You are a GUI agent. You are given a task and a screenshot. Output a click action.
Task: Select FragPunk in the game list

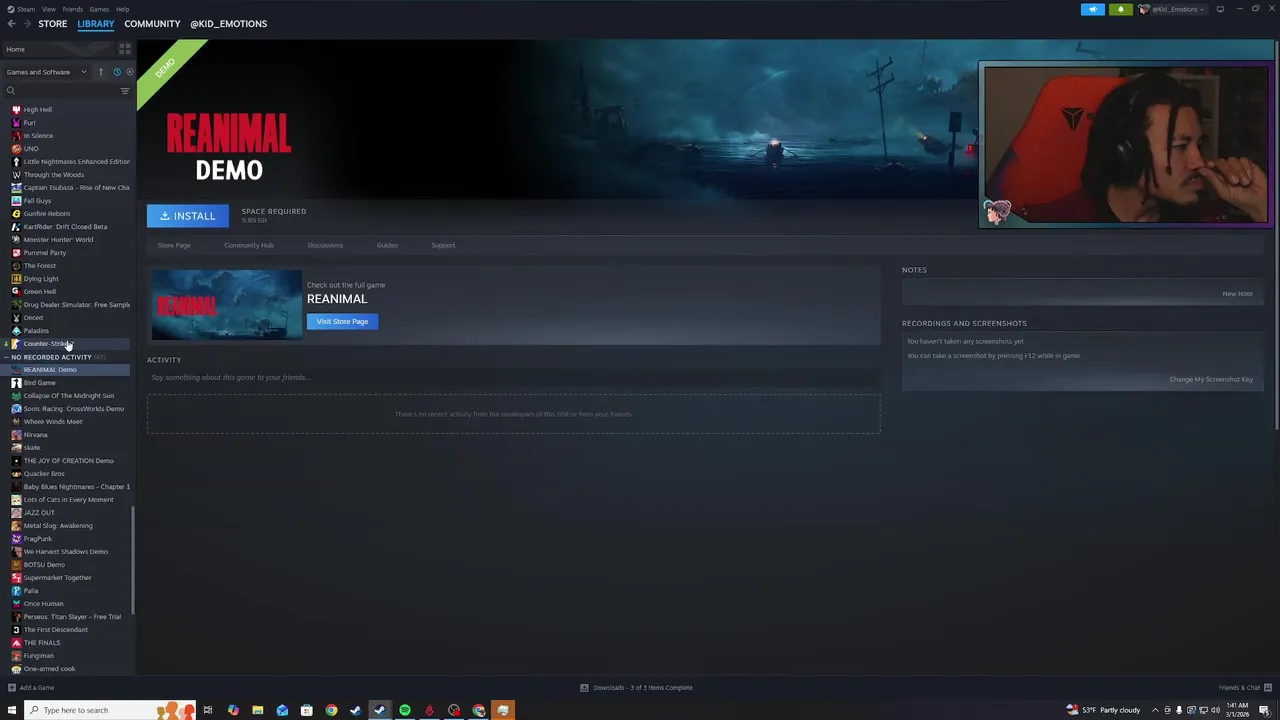[38, 538]
